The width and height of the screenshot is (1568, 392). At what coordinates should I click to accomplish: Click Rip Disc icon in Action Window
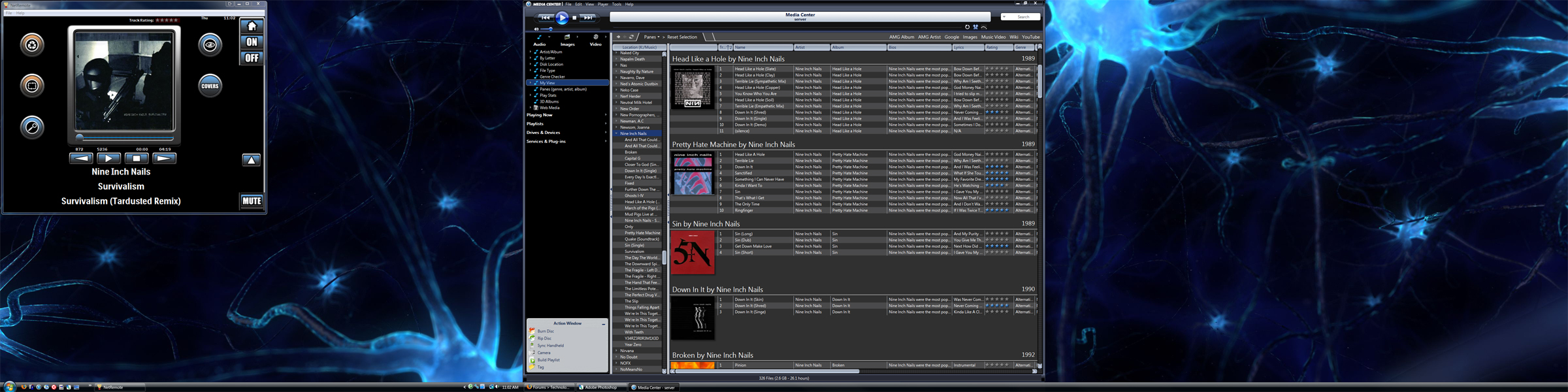(532, 338)
